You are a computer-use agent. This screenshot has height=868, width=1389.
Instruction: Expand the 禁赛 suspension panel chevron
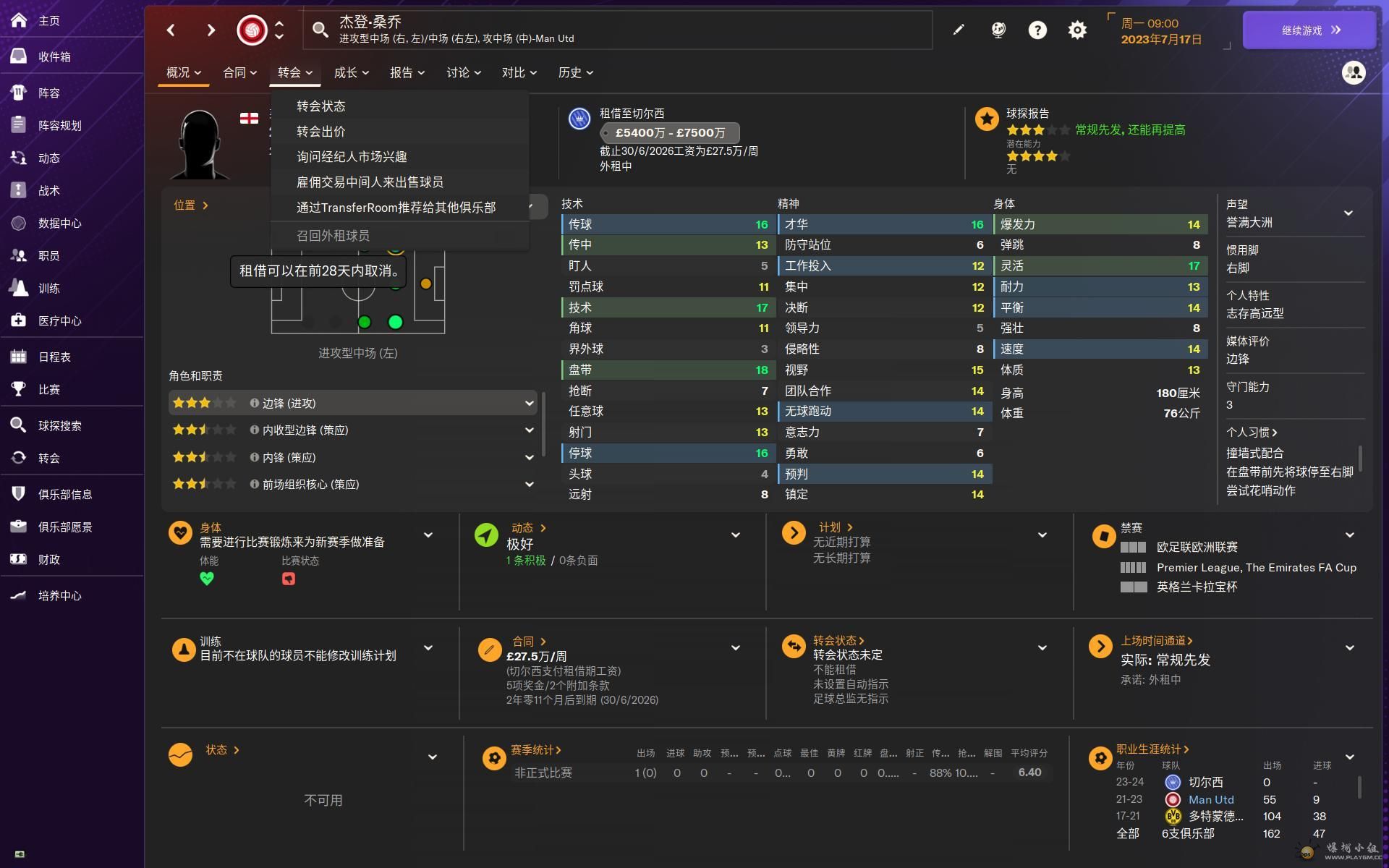(1350, 535)
